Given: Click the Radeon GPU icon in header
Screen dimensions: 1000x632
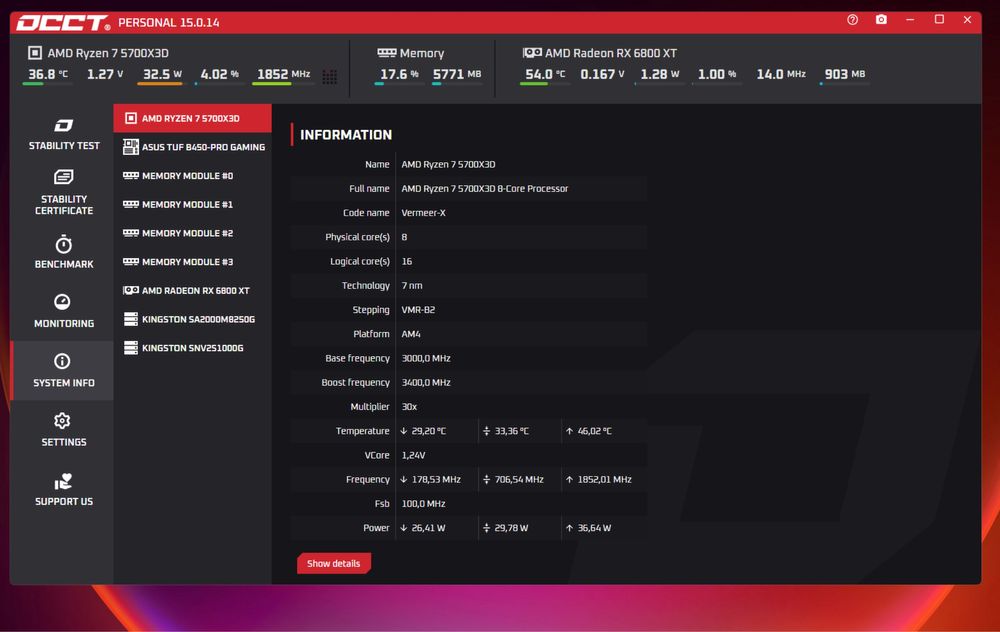Looking at the screenshot, I should click(532, 53).
